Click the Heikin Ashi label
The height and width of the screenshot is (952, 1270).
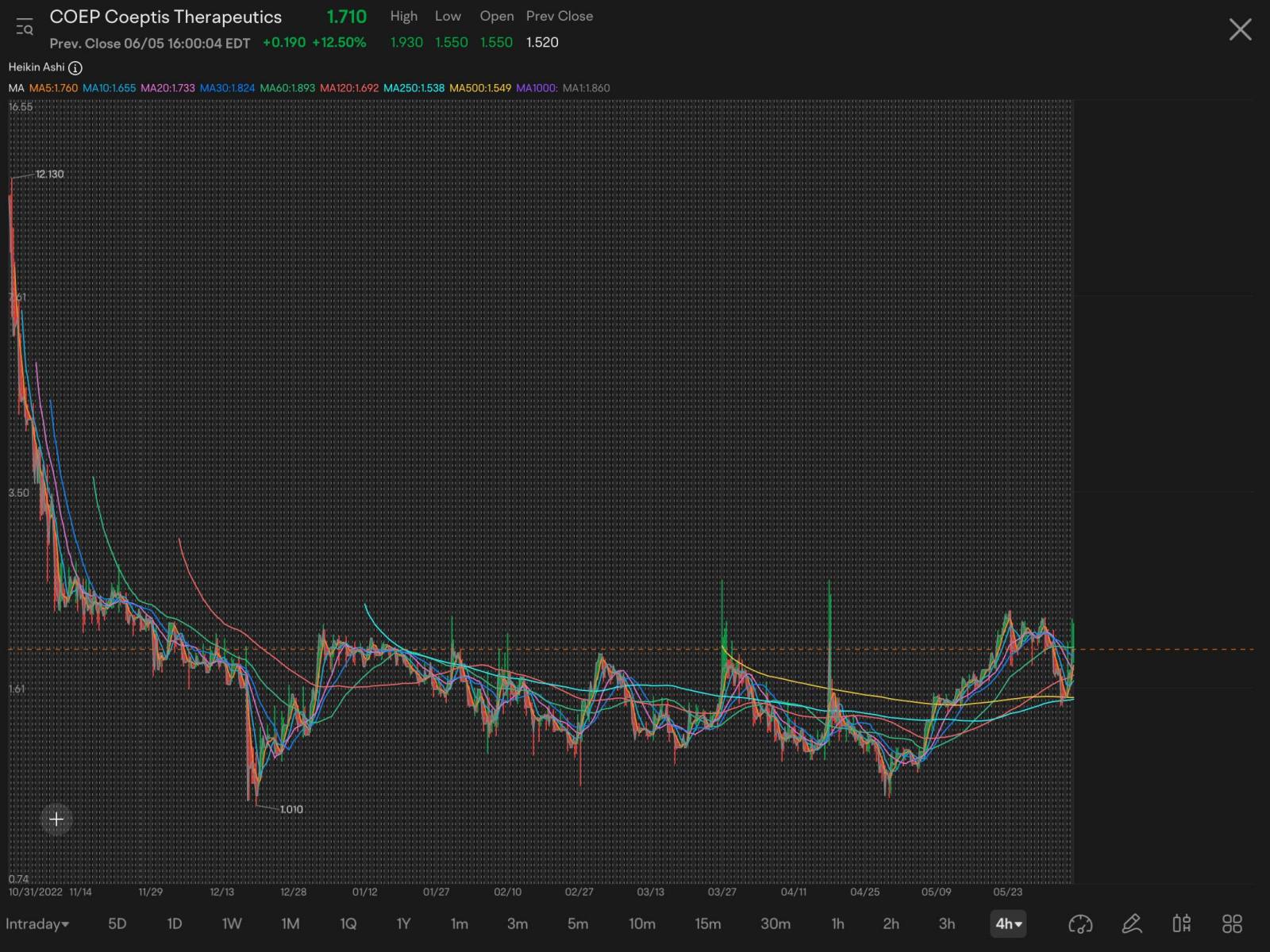[x=37, y=67]
